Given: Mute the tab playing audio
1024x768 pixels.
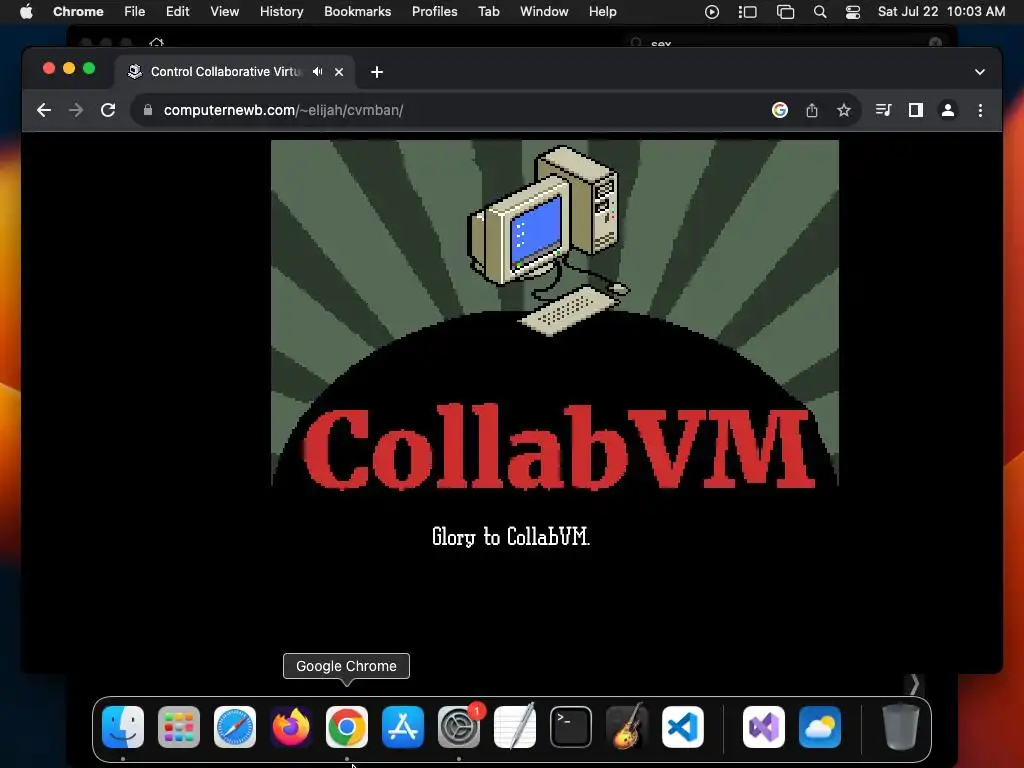Looking at the screenshot, I should pos(317,72).
